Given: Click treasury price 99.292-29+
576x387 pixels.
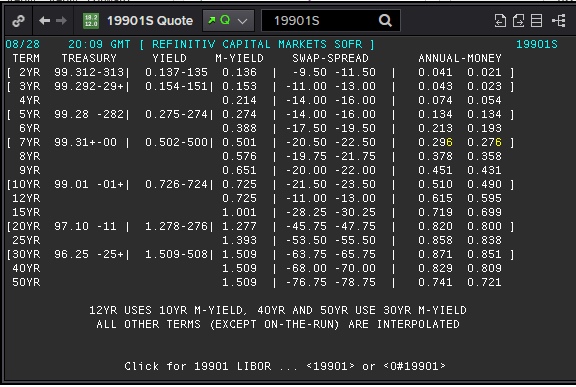Looking at the screenshot, I should click(89, 86).
